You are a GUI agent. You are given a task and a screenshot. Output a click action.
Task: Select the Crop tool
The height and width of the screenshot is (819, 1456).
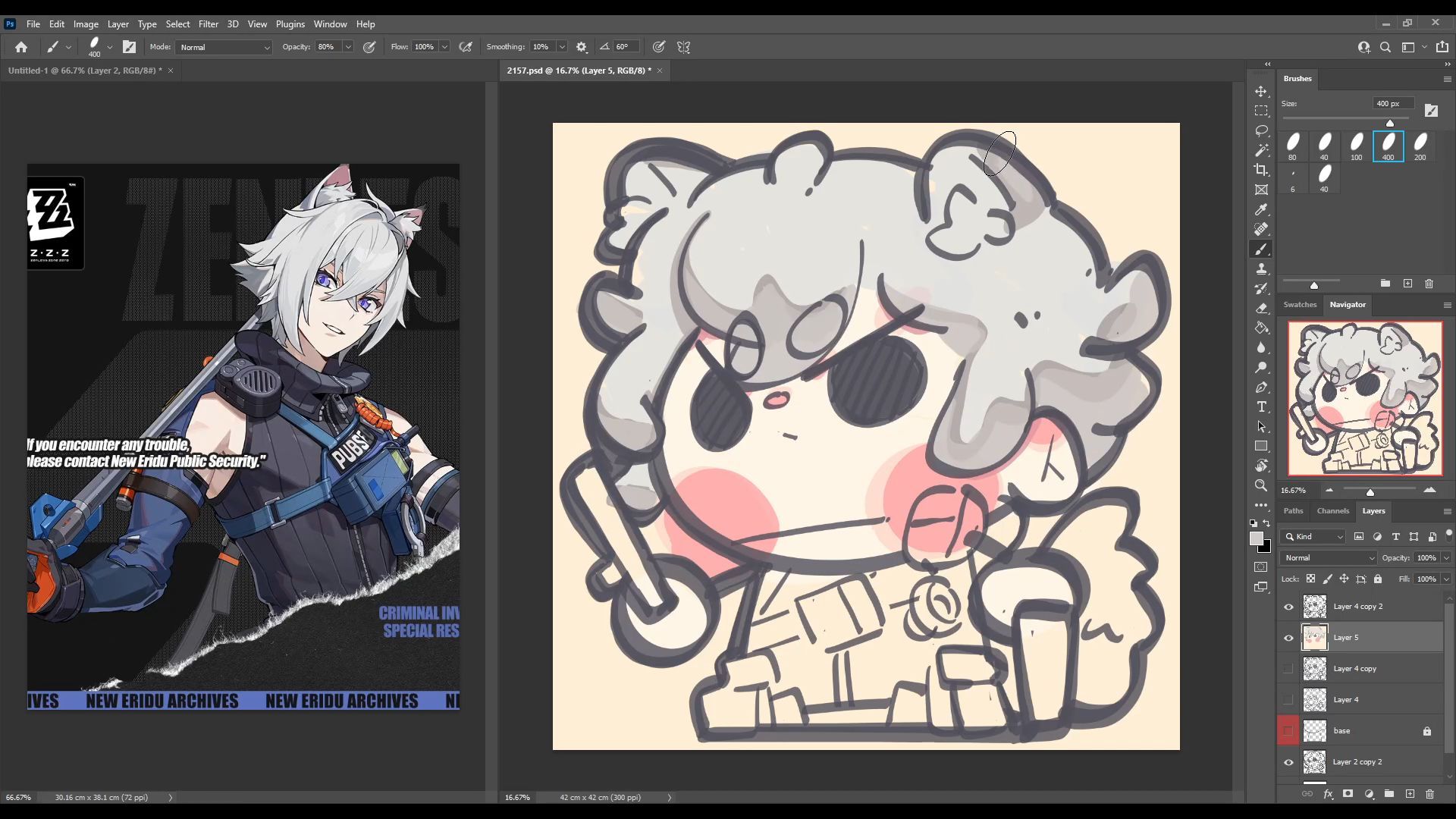coord(1261,170)
